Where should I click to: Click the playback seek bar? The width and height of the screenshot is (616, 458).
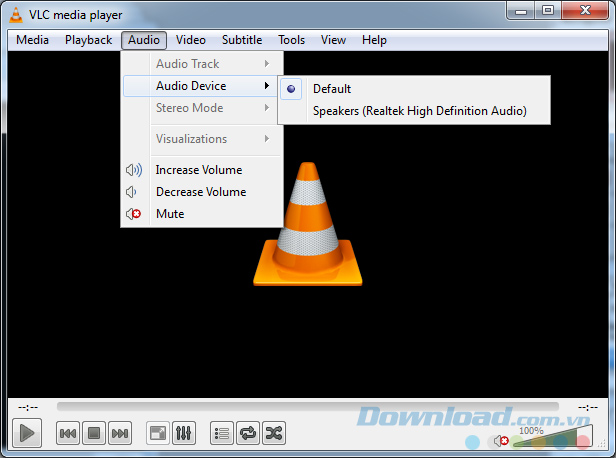[x=308, y=406]
